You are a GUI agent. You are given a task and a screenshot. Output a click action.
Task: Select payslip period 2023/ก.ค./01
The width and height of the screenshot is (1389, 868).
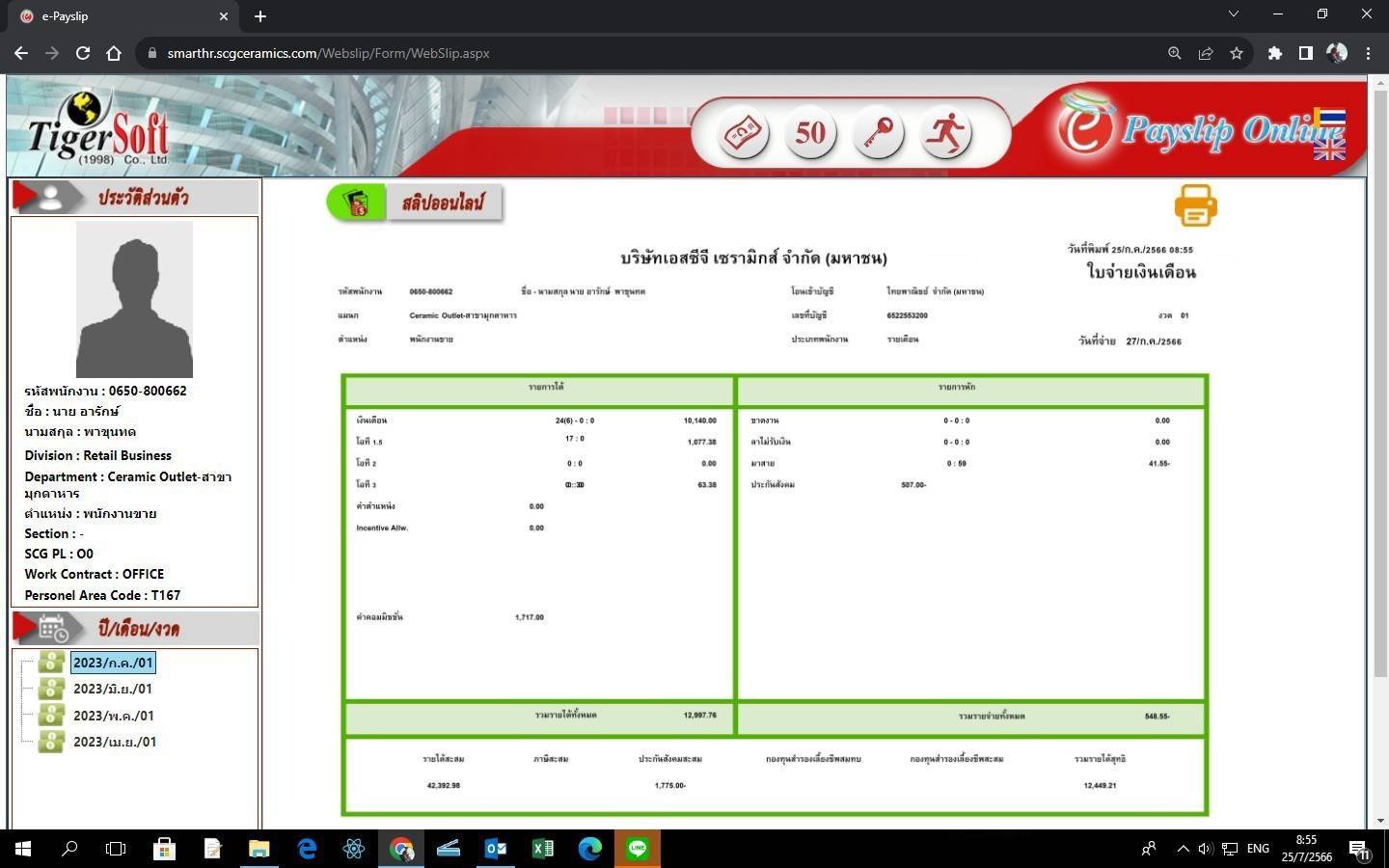pos(113,663)
